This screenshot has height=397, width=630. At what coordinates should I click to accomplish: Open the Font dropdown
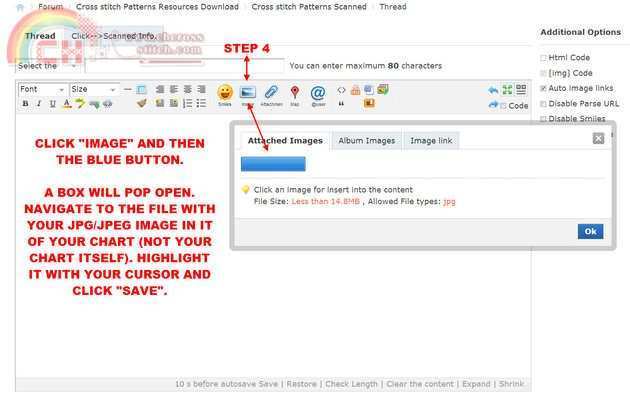click(x=42, y=89)
